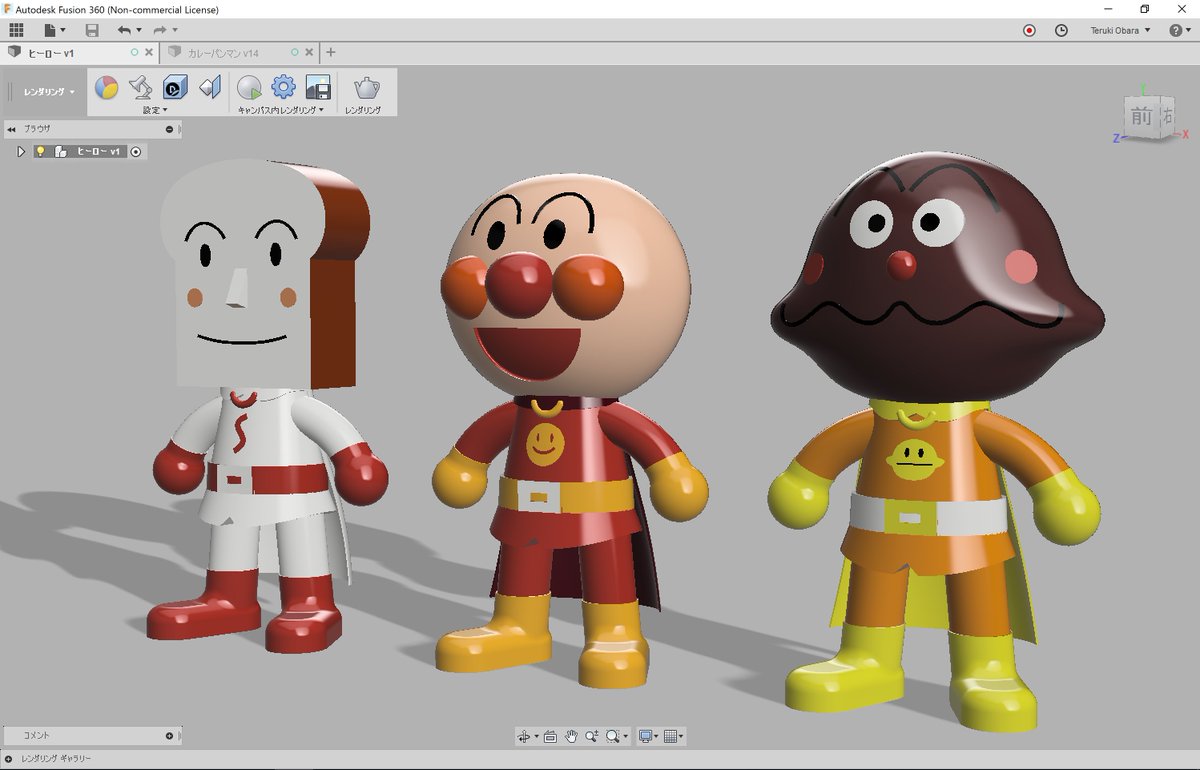Image resolution: width=1200 pixels, height=770 pixels.
Task: Open Scene Settings desk lamp tool
Action: pyautogui.click(x=141, y=88)
